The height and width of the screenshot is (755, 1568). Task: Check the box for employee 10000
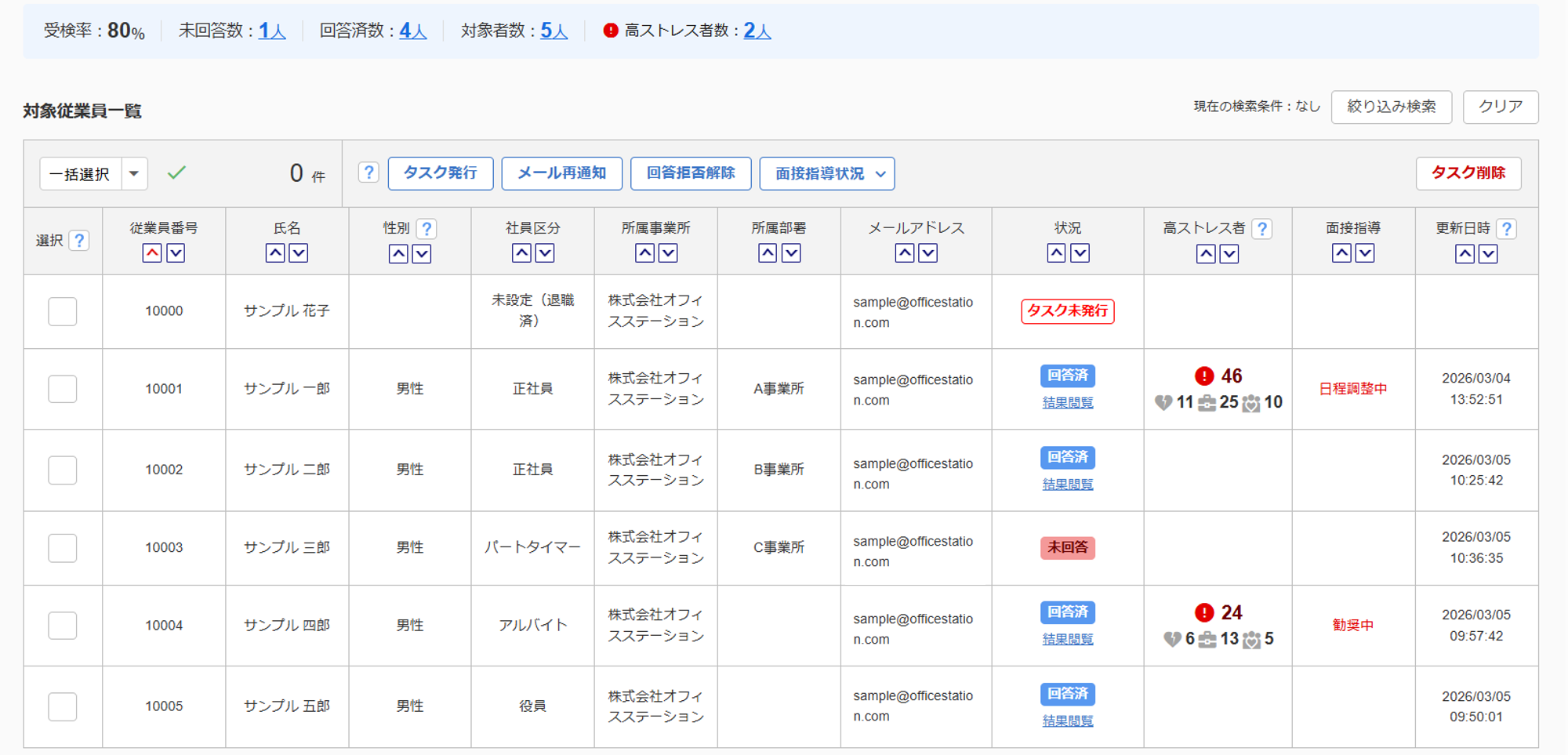pos(63,311)
